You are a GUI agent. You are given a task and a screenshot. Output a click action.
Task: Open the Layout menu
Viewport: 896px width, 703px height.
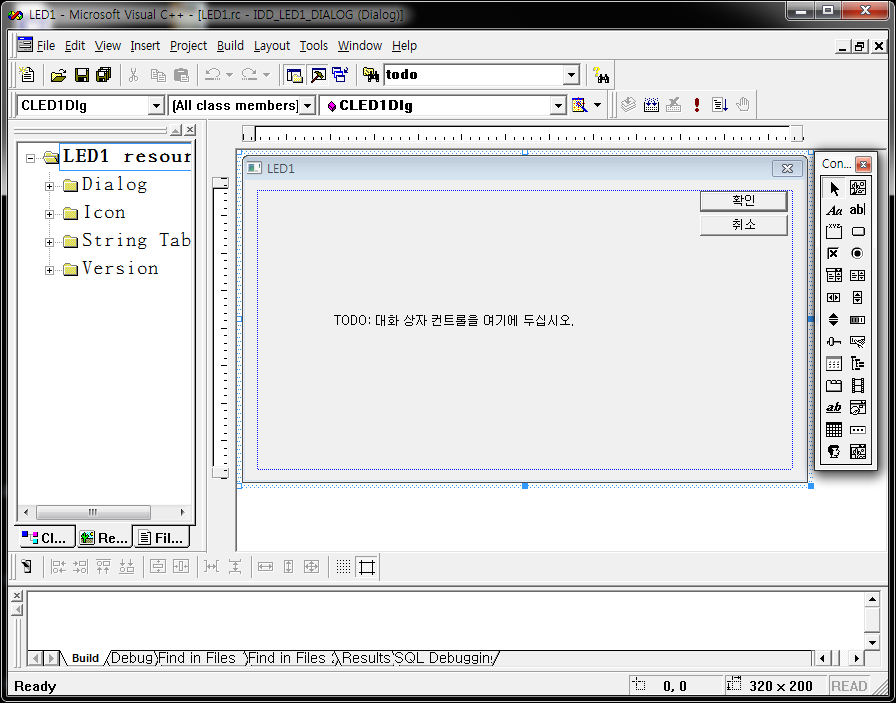272,46
